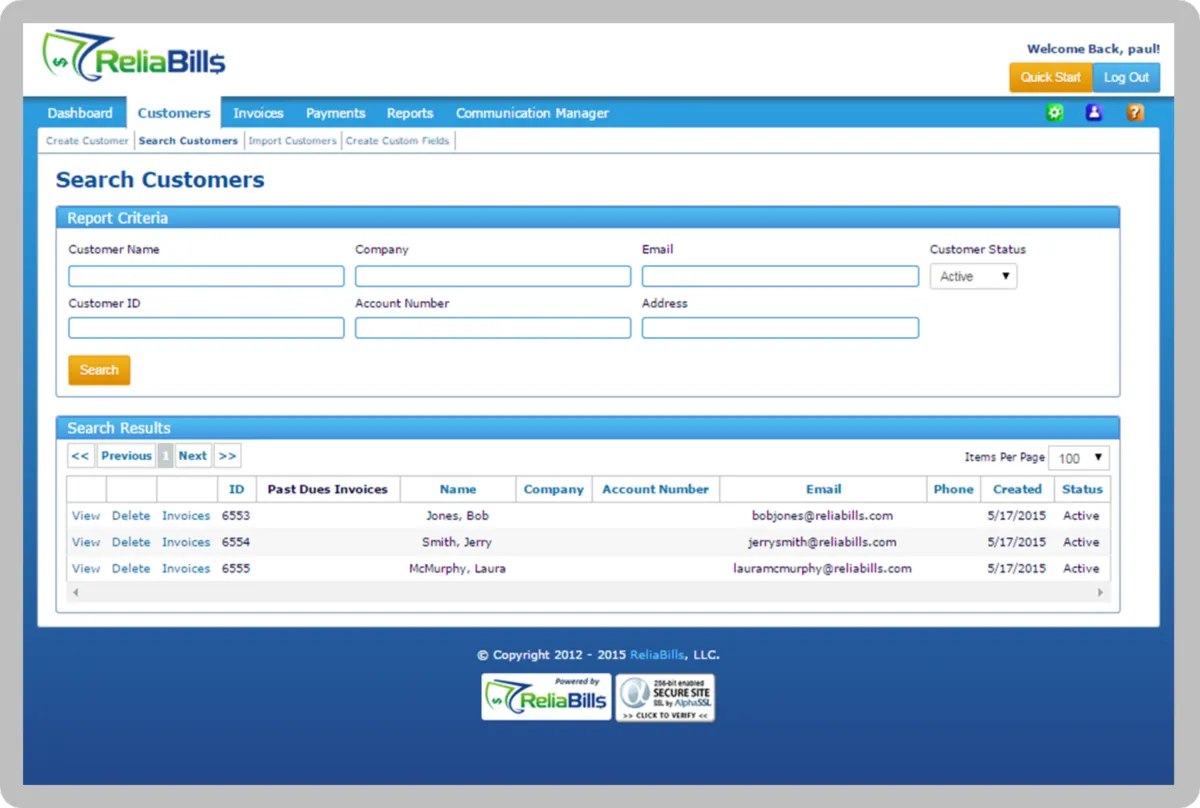Image resolution: width=1200 pixels, height=808 pixels.
Task: Click the email bobjones@reliabills.com
Action: coord(822,516)
